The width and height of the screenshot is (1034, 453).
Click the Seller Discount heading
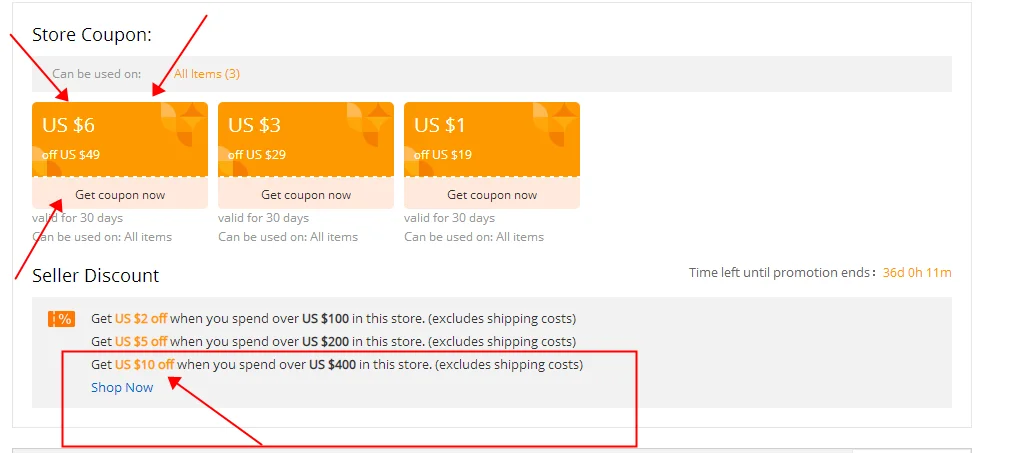(x=96, y=275)
